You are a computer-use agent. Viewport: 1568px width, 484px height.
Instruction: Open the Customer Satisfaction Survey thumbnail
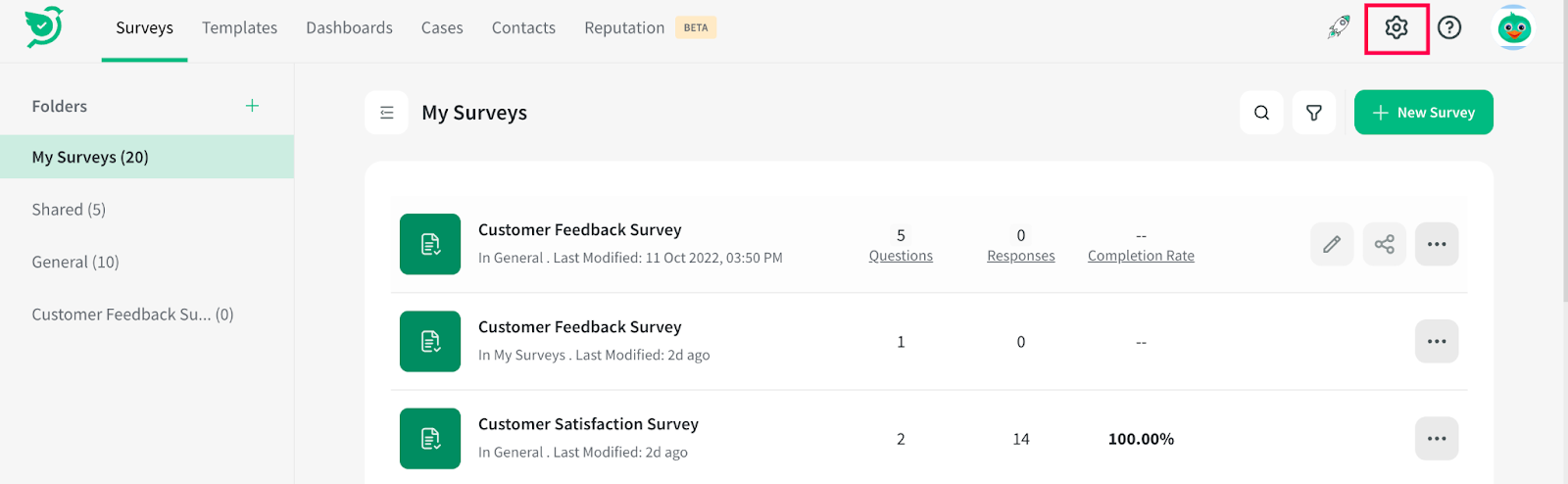pyautogui.click(x=430, y=439)
